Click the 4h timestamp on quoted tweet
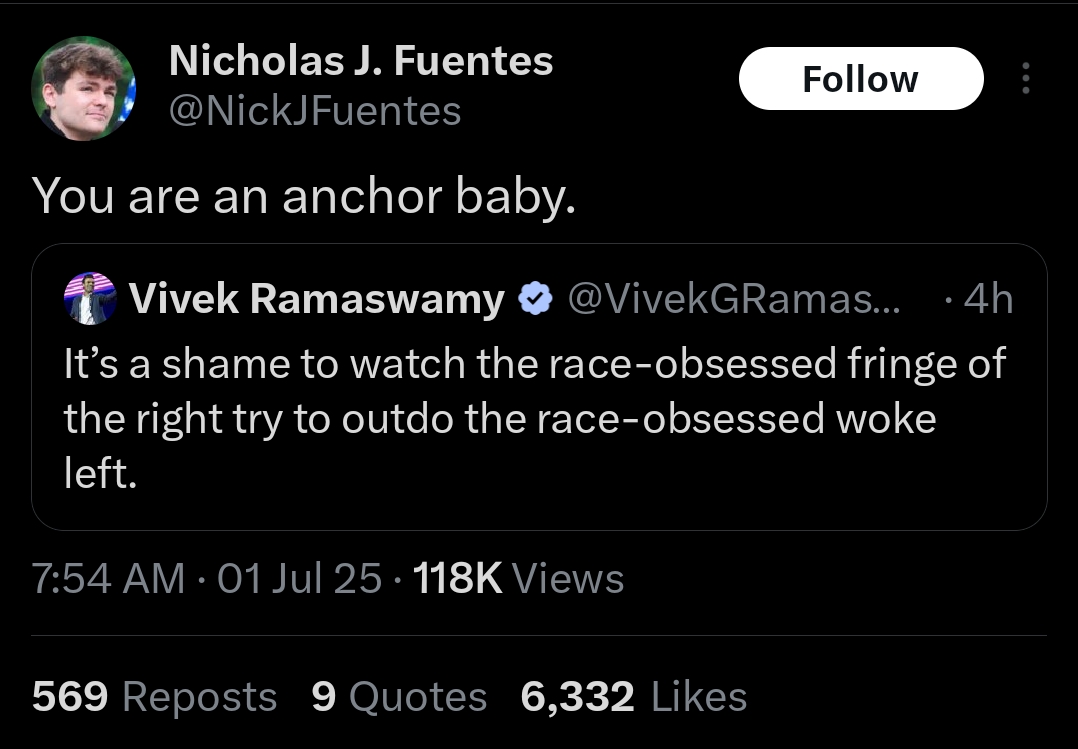 click(x=988, y=299)
